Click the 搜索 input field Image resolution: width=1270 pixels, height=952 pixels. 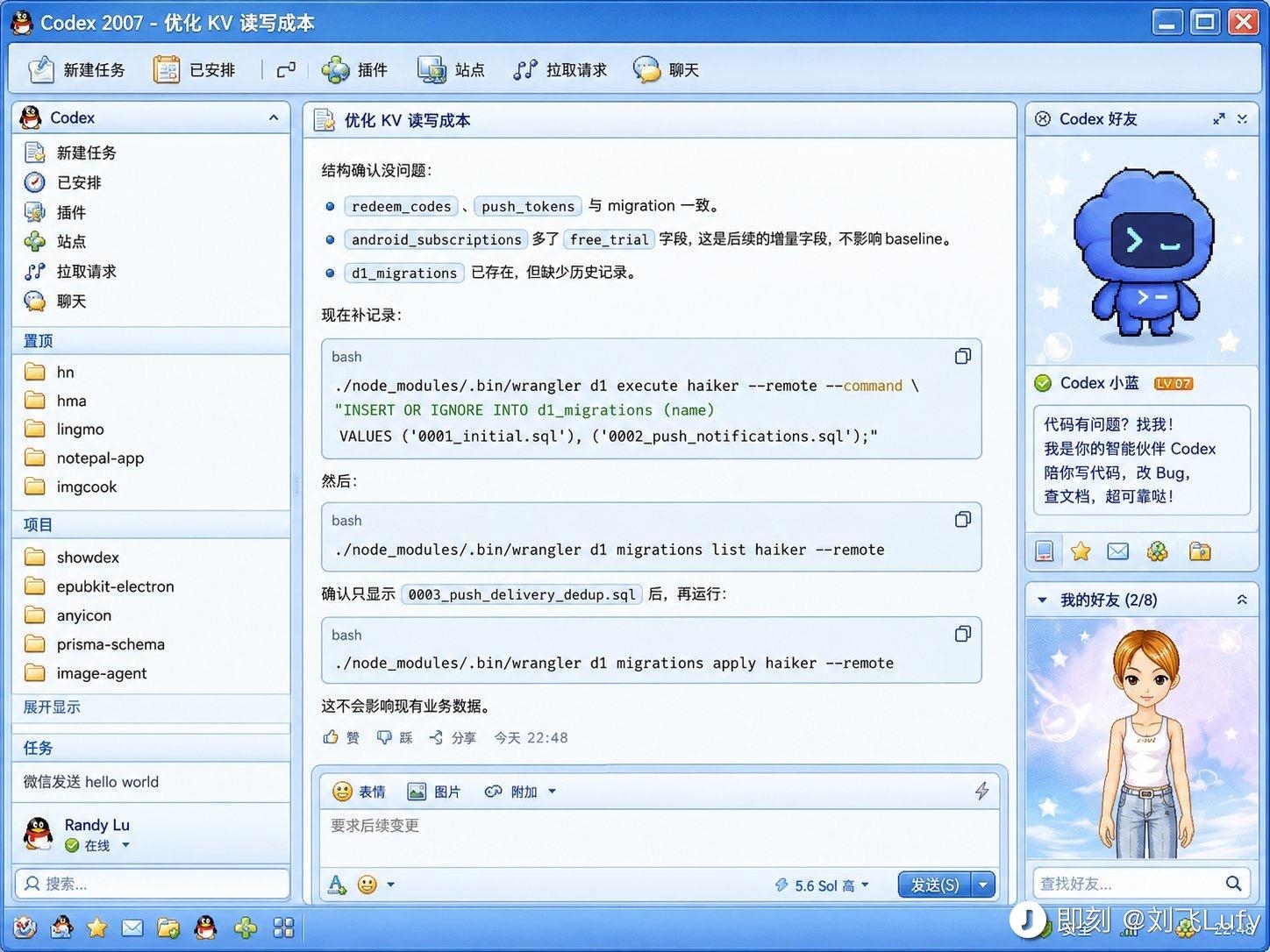tap(152, 883)
